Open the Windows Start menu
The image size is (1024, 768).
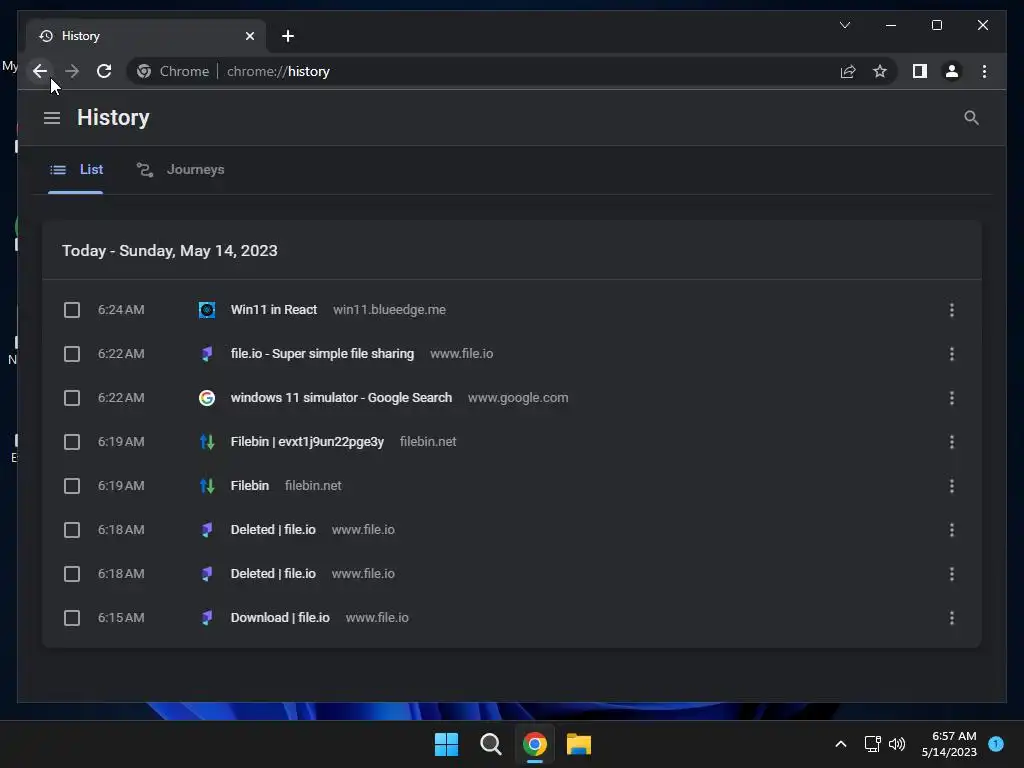tap(447, 744)
